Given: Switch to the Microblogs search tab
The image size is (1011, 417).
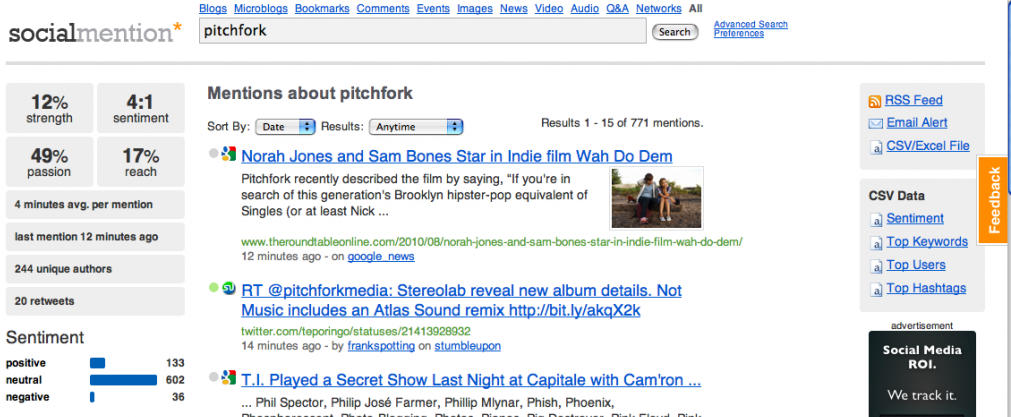Looking at the screenshot, I should pos(260,8).
